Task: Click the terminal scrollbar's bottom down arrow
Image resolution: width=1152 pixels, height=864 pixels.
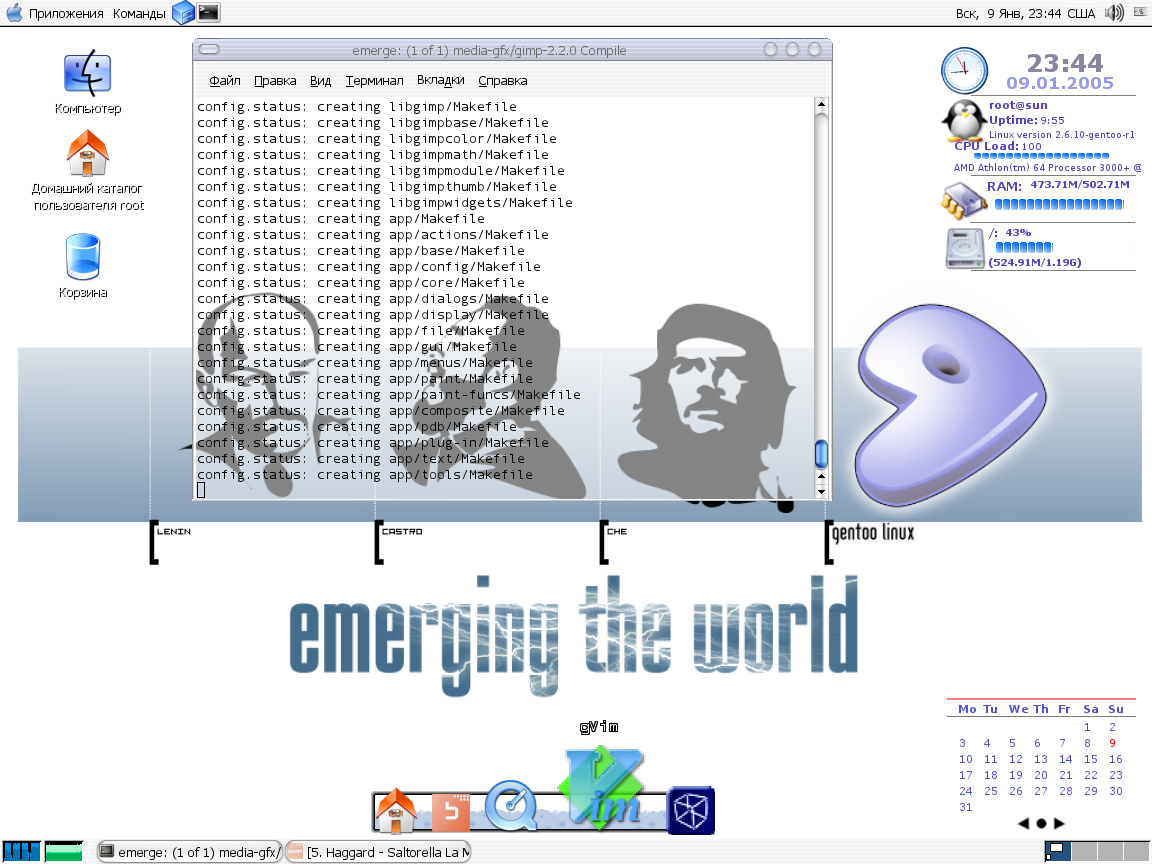Action: tap(821, 492)
